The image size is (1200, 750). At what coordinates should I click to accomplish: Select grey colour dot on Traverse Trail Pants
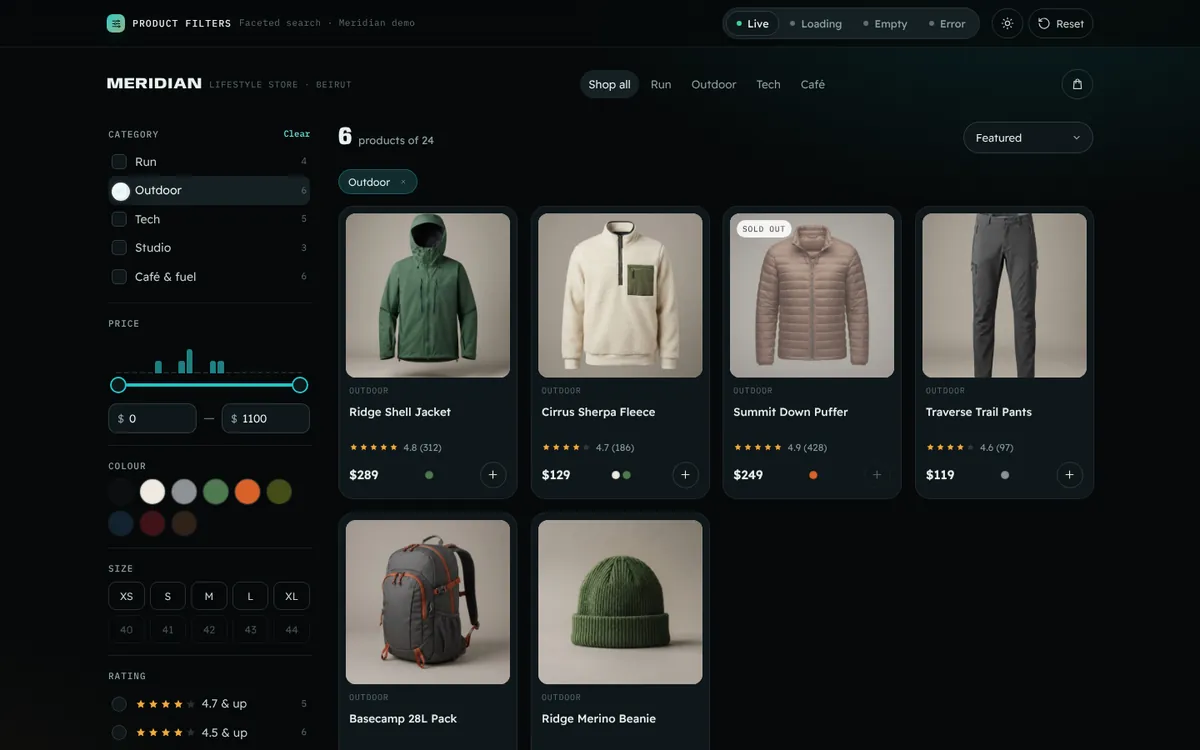(x=1005, y=475)
